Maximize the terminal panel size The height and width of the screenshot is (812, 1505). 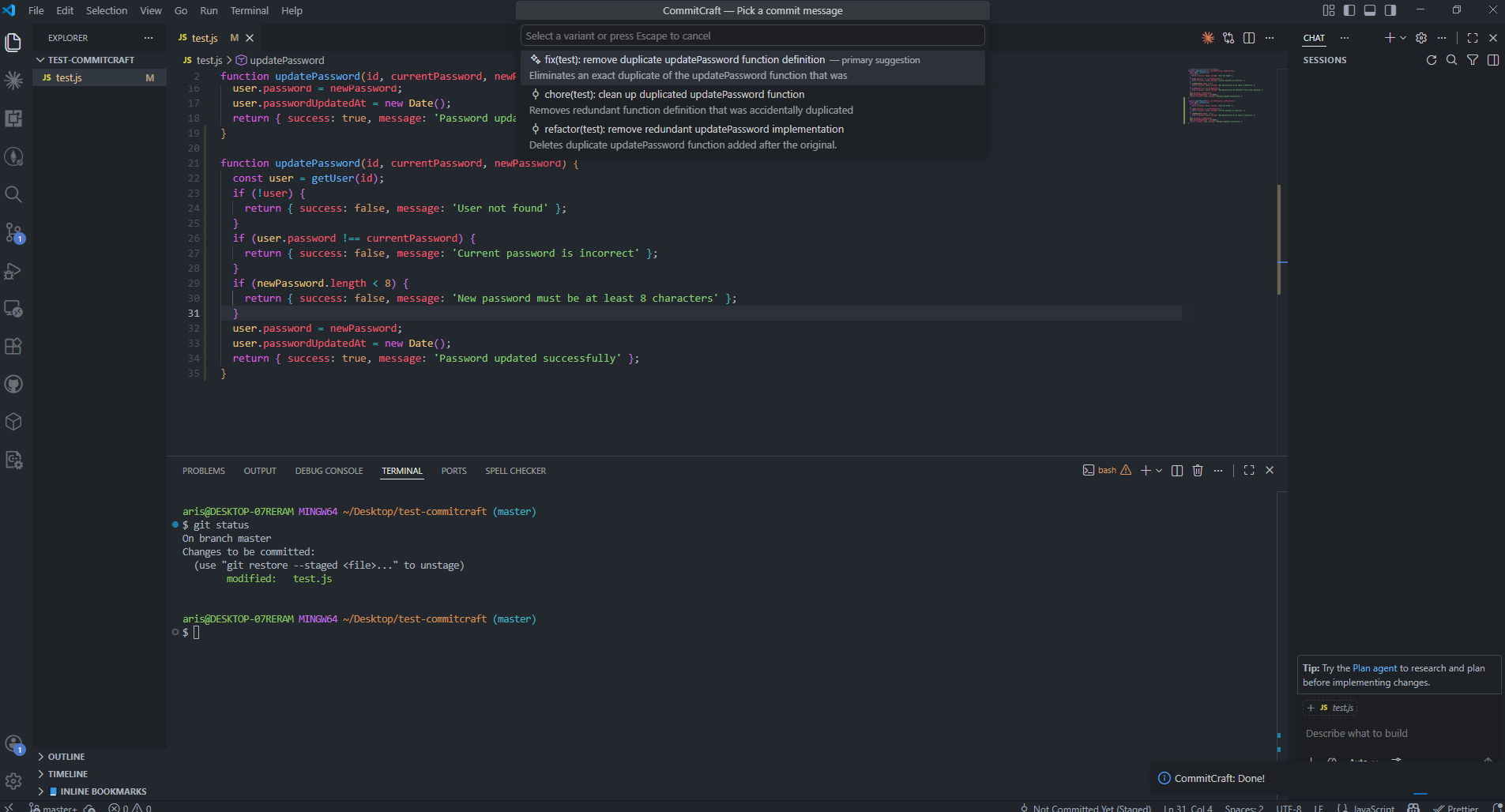tap(1249, 471)
